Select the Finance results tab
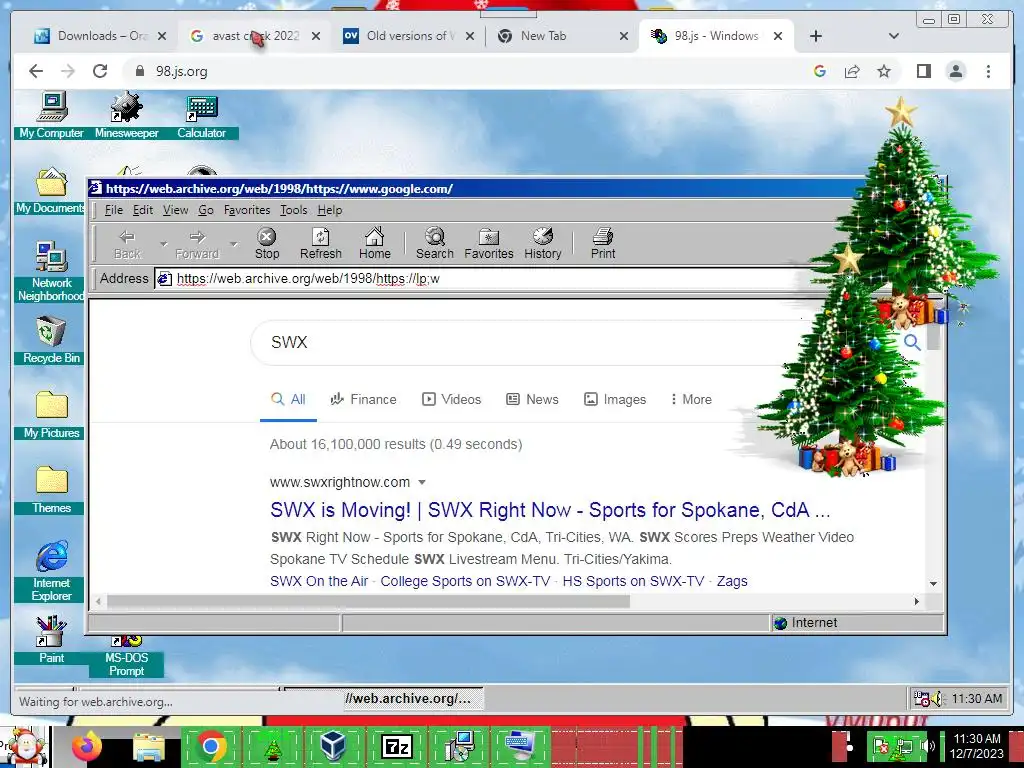 pyautogui.click(x=364, y=400)
